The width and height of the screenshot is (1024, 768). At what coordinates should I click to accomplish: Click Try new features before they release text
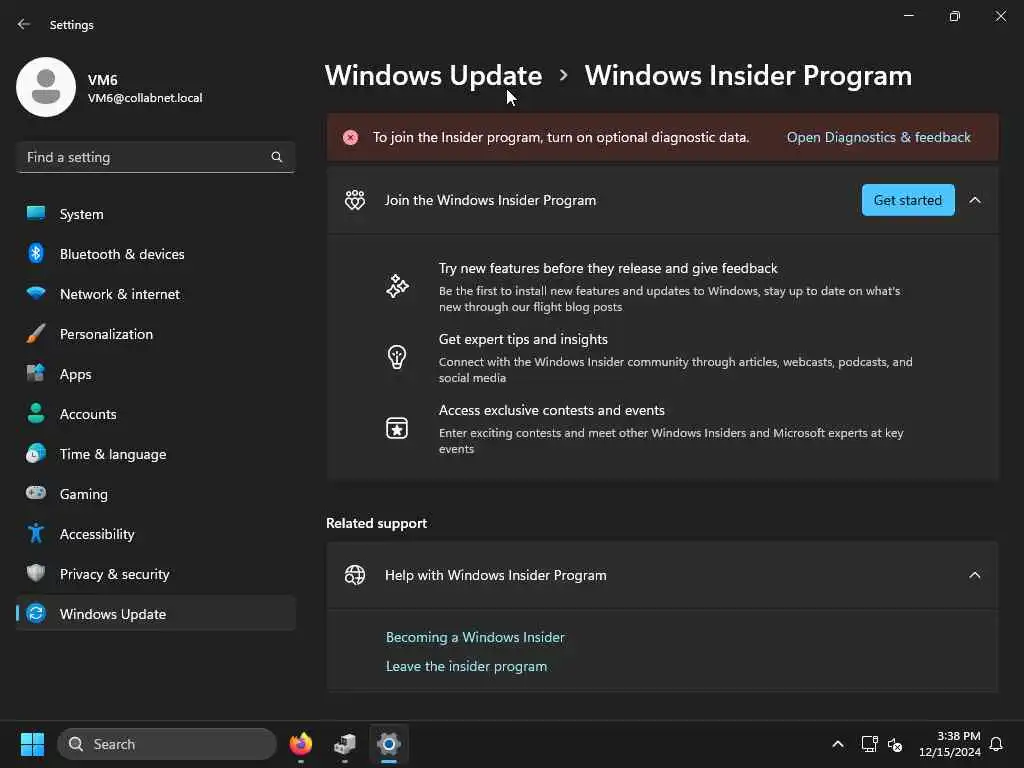[608, 268]
